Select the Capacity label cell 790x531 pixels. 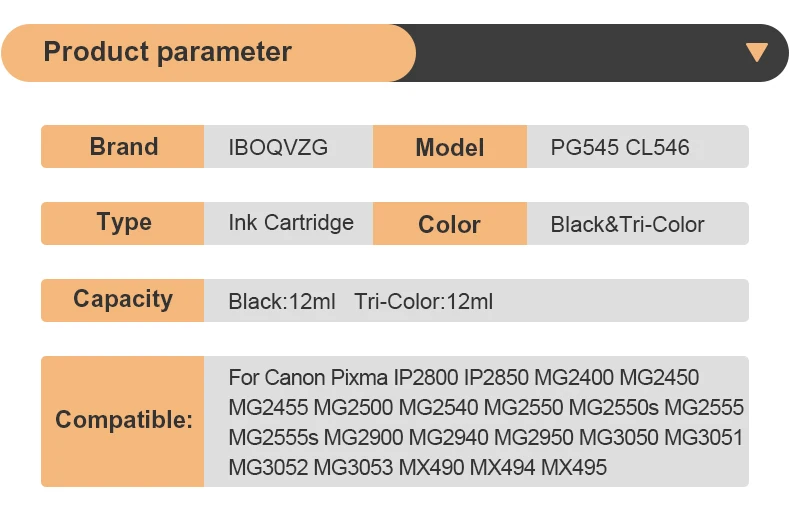click(x=123, y=299)
